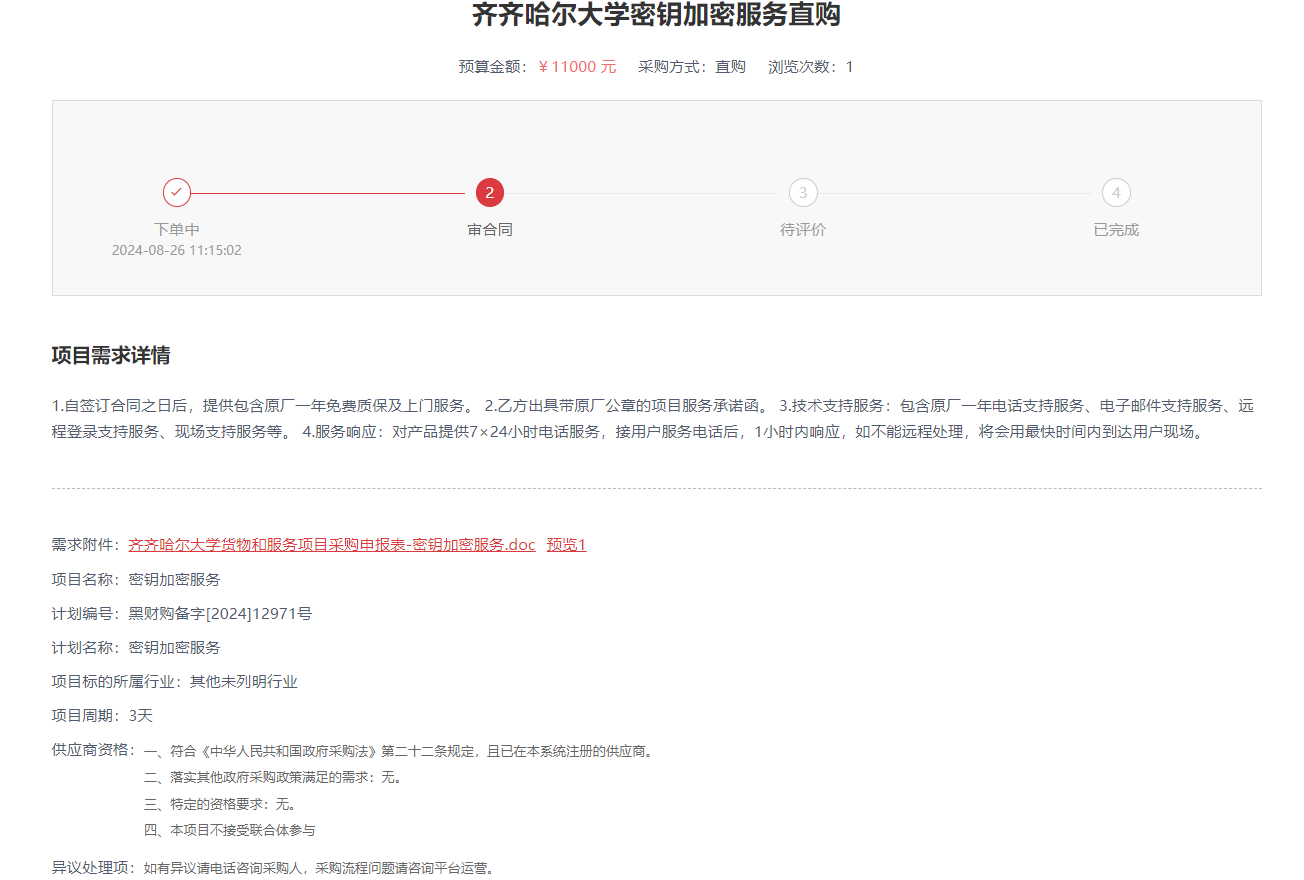The height and width of the screenshot is (880, 1304).
Task: Click the 采购方式：直购 text
Action: click(692, 67)
